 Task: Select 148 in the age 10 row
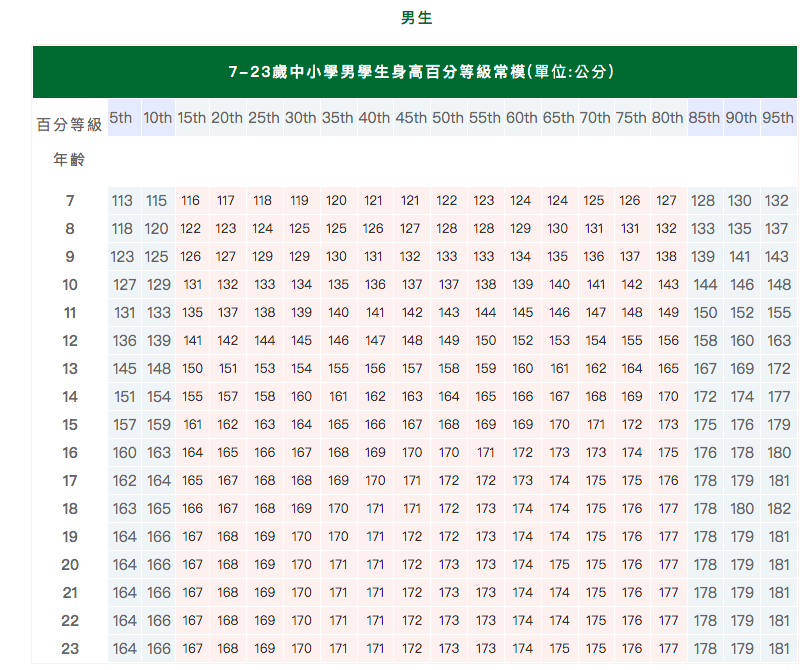point(779,285)
